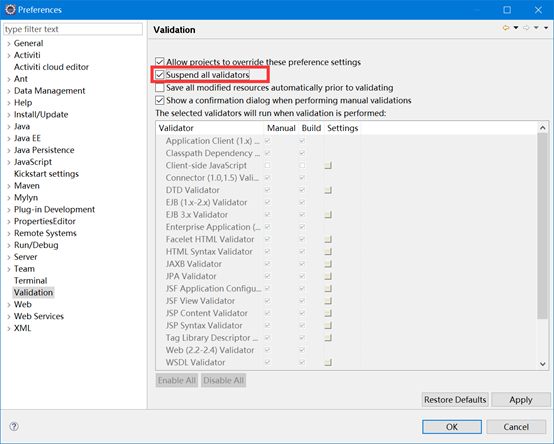Open the page view menu dropdown
Viewport: 554px width, 444px height.
coord(546,28)
